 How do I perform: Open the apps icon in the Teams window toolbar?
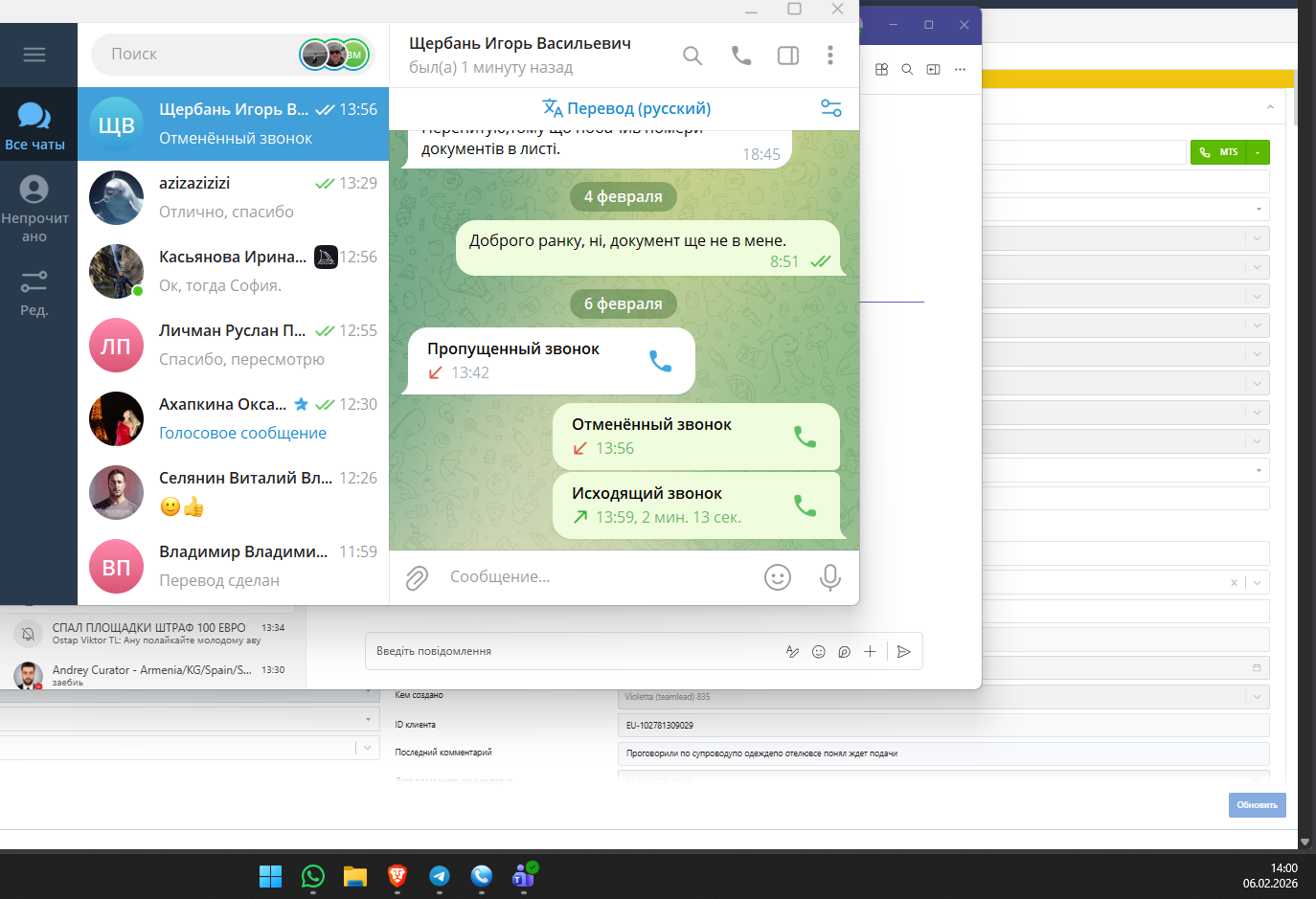(x=882, y=69)
